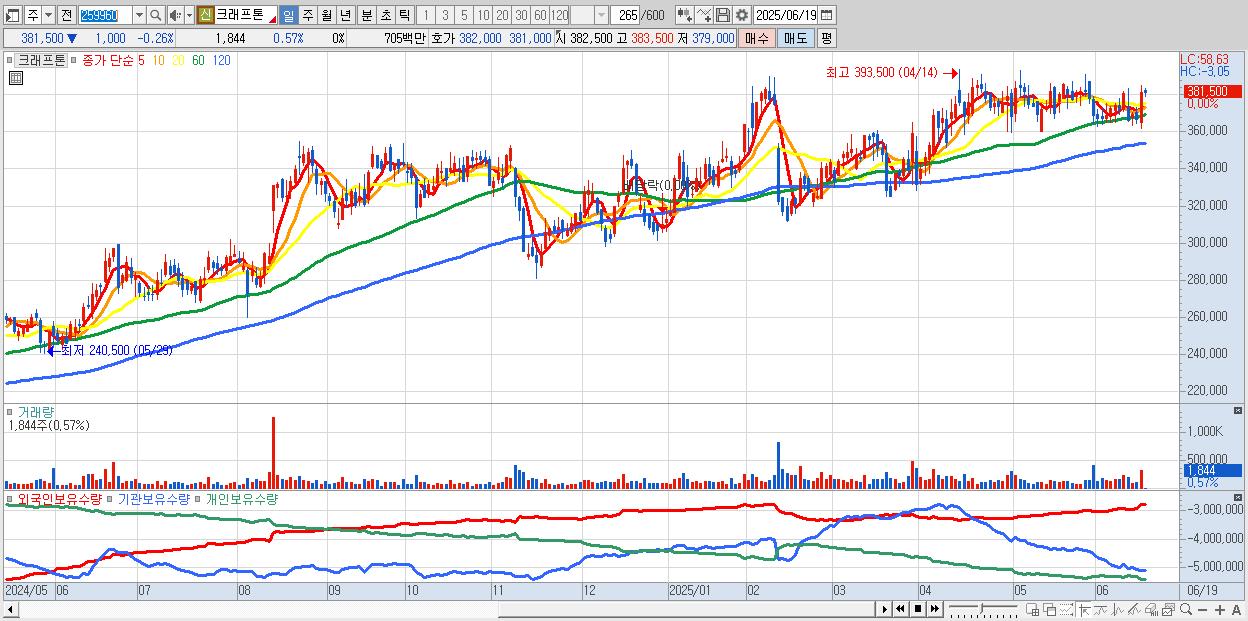The image size is (1248, 621).
Task: Click the save diskette icon
Action: click(723, 15)
